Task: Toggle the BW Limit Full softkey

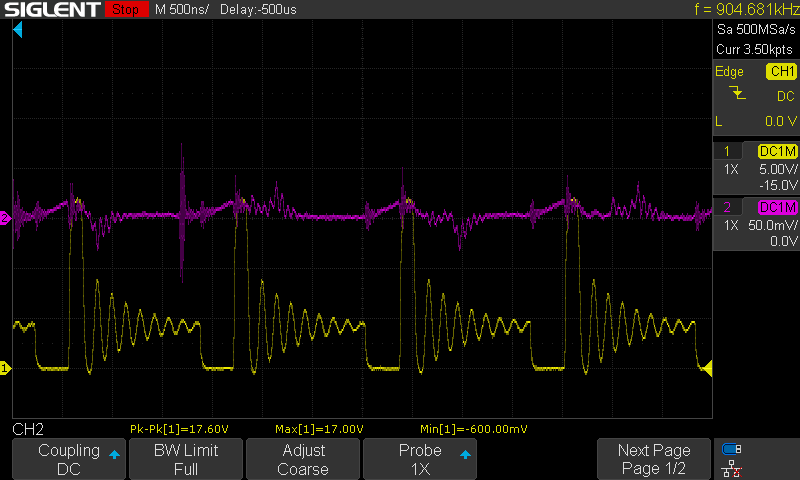Action: pyautogui.click(x=186, y=459)
